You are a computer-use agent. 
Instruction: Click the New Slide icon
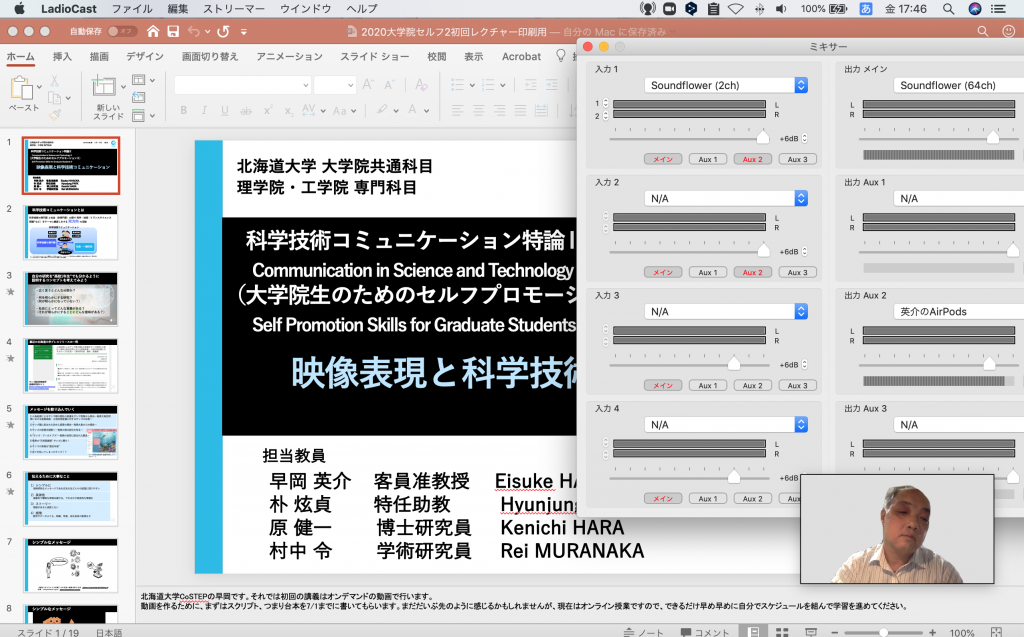103,86
